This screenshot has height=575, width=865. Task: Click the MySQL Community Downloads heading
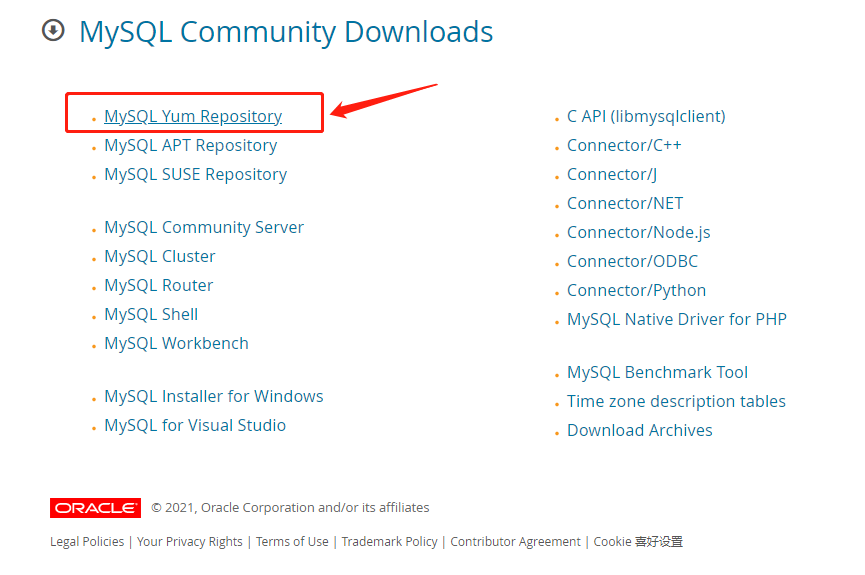click(x=286, y=32)
